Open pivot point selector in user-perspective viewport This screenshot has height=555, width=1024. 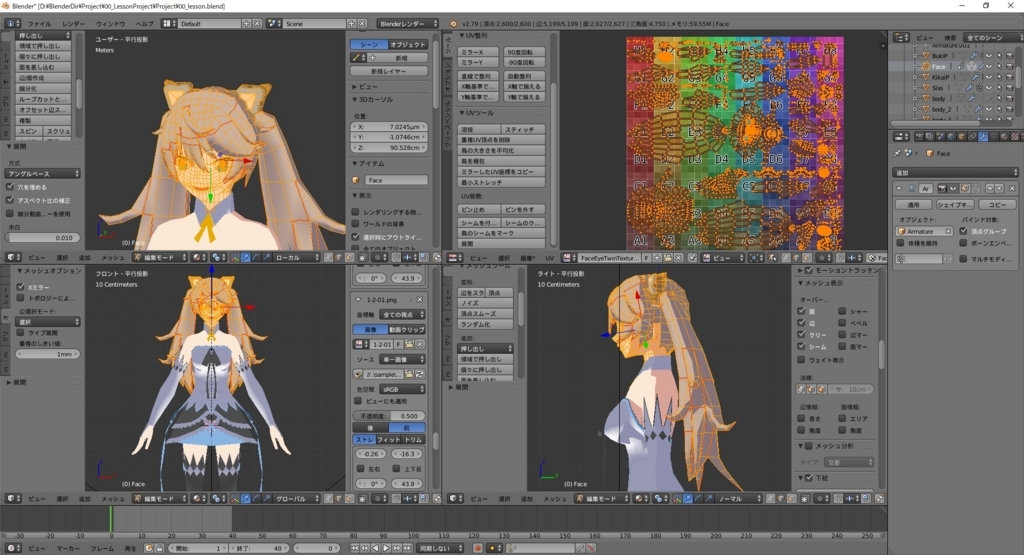(x=219, y=257)
